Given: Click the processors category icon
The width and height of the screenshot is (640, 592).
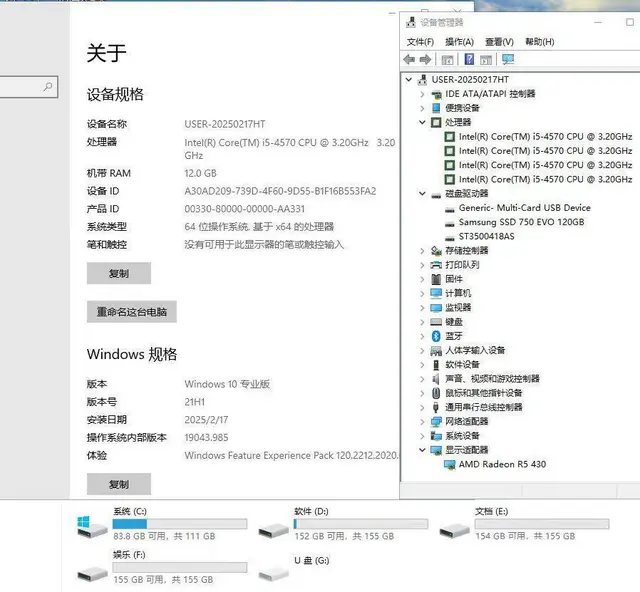Looking at the screenshot, I should [x=436, y=122].
